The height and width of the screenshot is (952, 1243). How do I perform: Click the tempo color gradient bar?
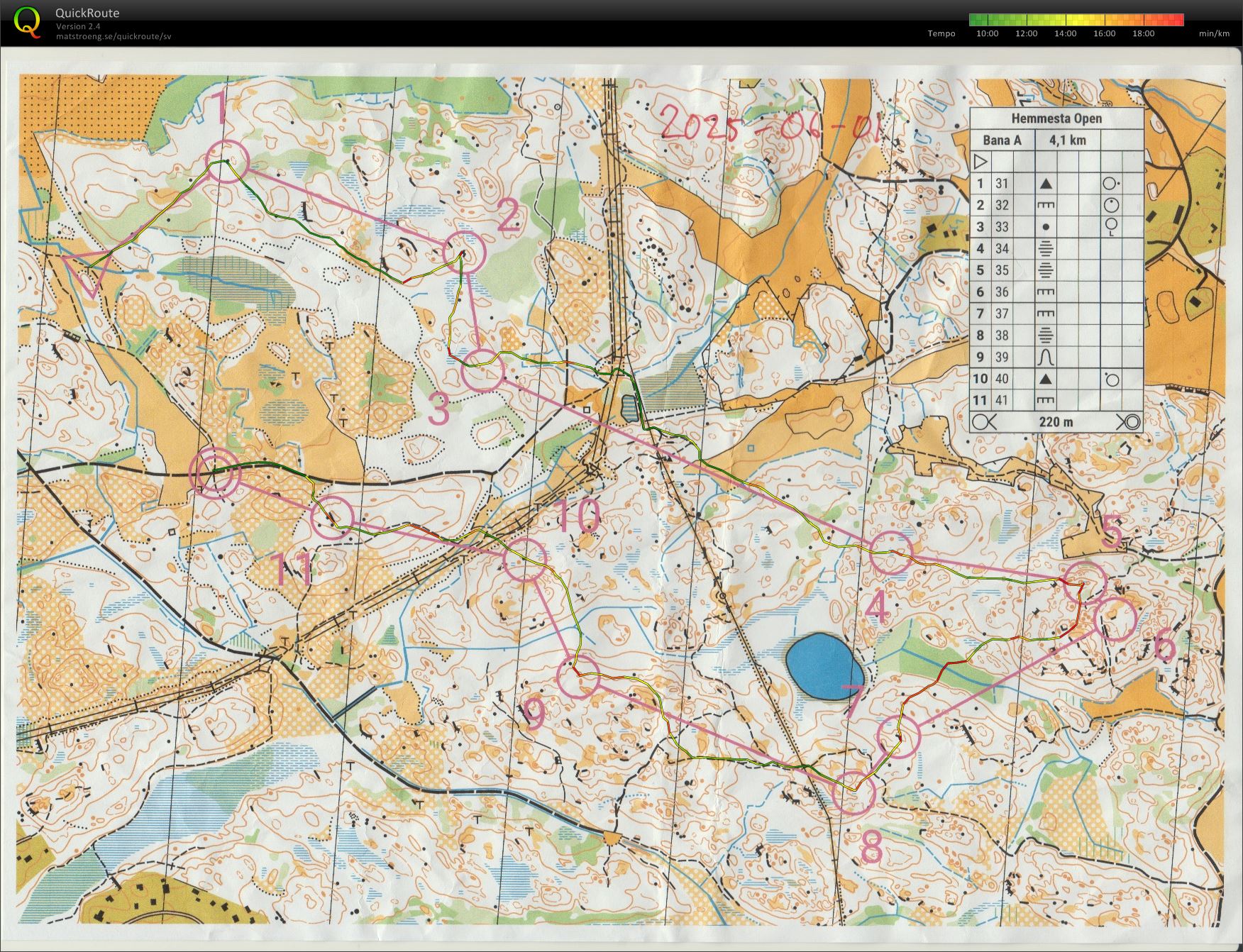[1076, 20]
